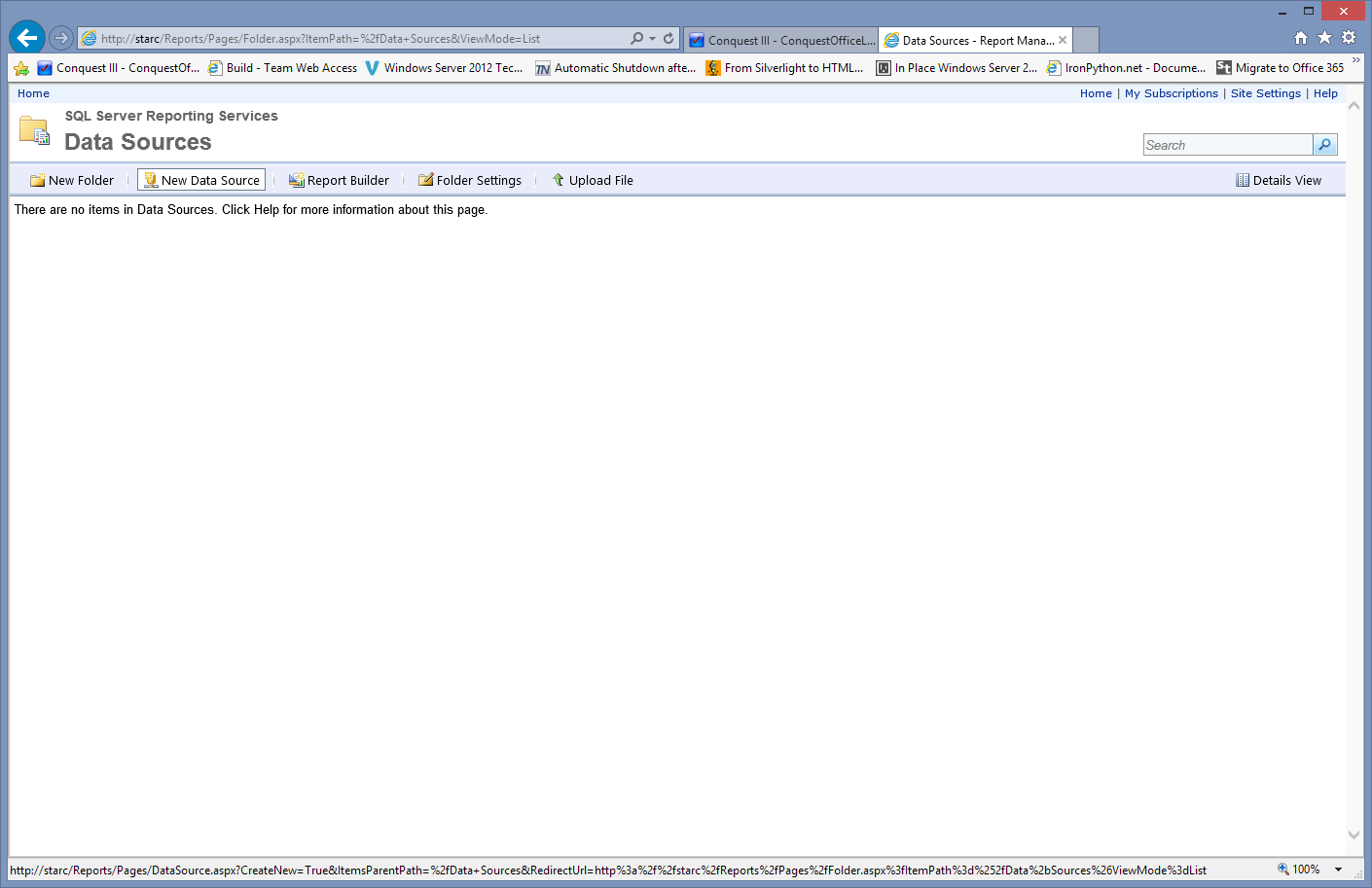Open Build - Team Web Access bookmark

click(282, 68)
